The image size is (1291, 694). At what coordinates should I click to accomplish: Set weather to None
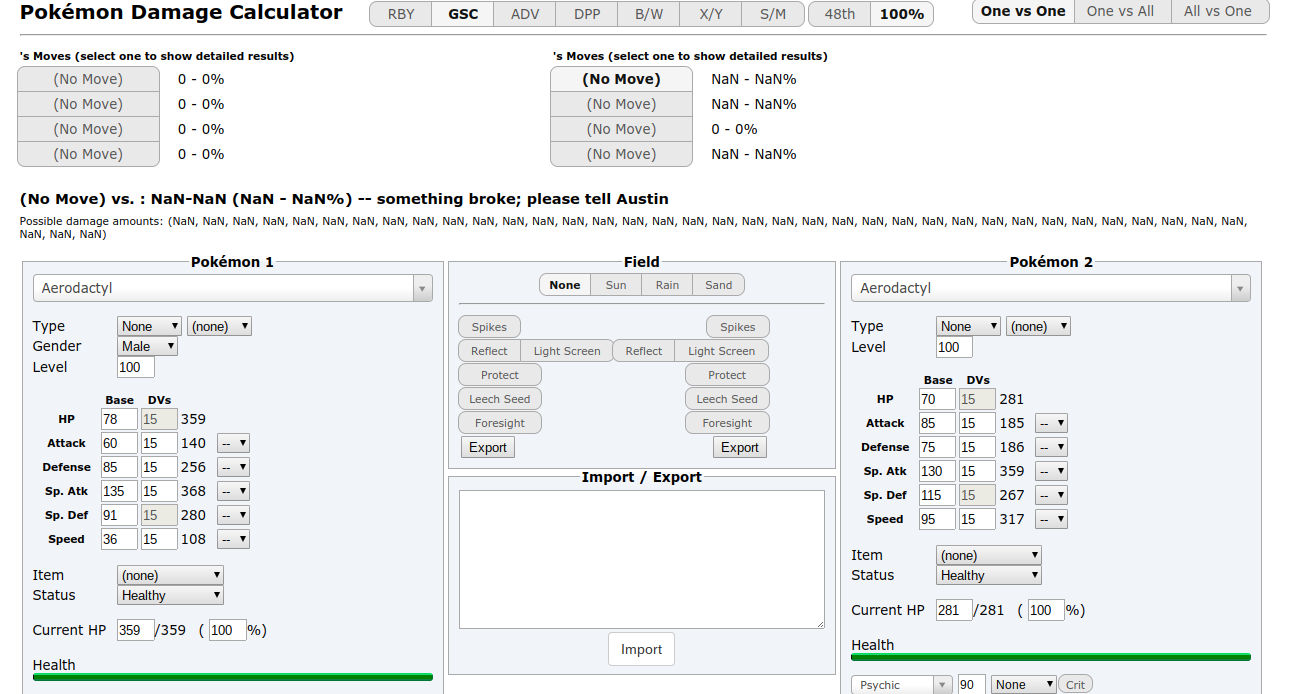[x=565, y=285]
